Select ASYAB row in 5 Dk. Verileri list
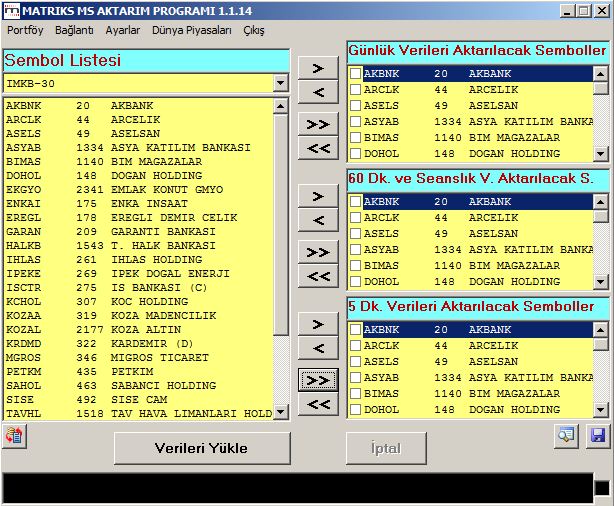This screenshot has width=614, height=506. coord(478,378)
